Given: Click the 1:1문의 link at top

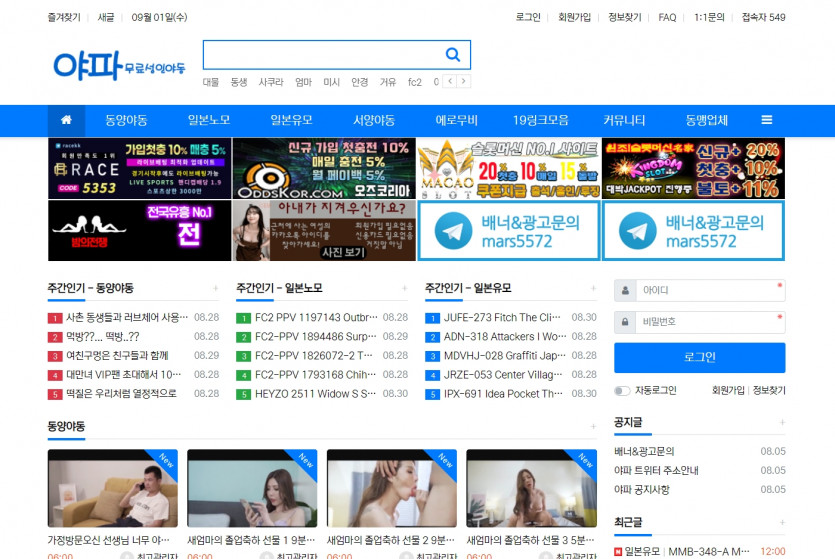Looking at the screenshot, I should point(708,17).
